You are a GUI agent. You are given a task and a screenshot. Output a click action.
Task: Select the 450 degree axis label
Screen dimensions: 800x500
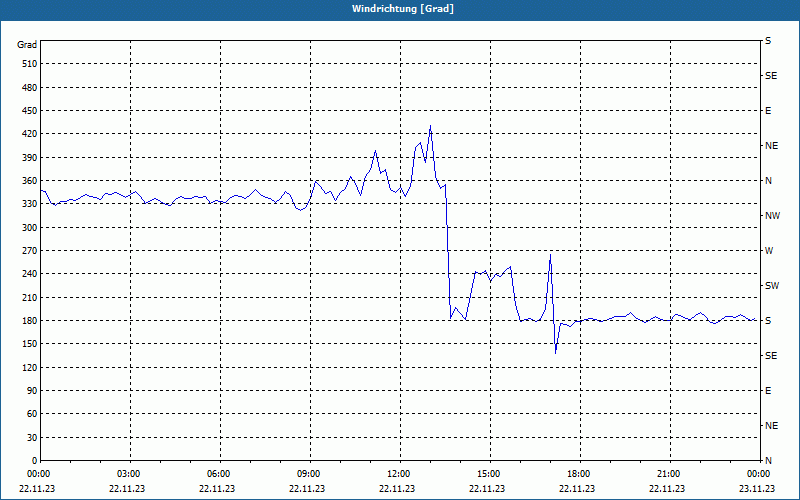(x=30, y=111)
